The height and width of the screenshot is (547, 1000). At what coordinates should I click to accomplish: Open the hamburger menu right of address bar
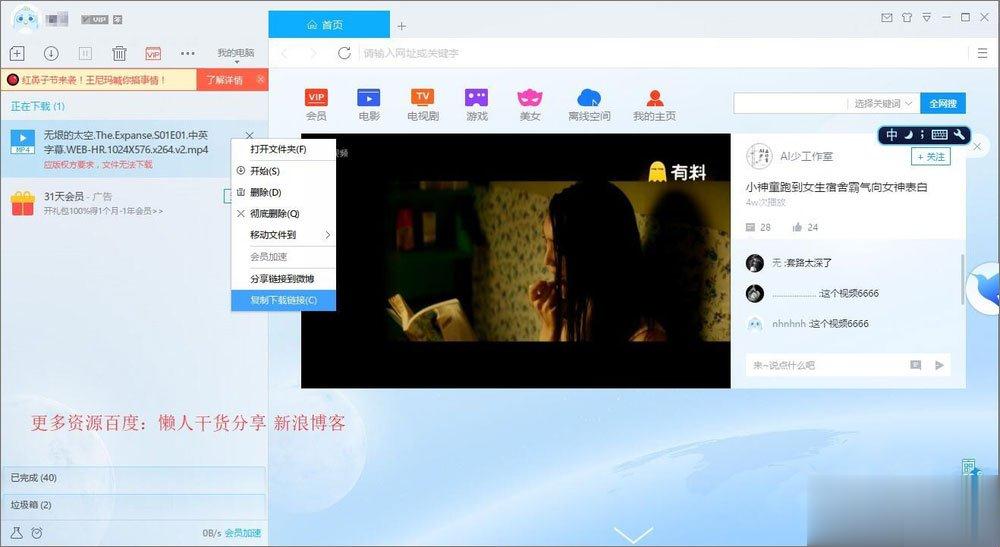tap(982, 53)
